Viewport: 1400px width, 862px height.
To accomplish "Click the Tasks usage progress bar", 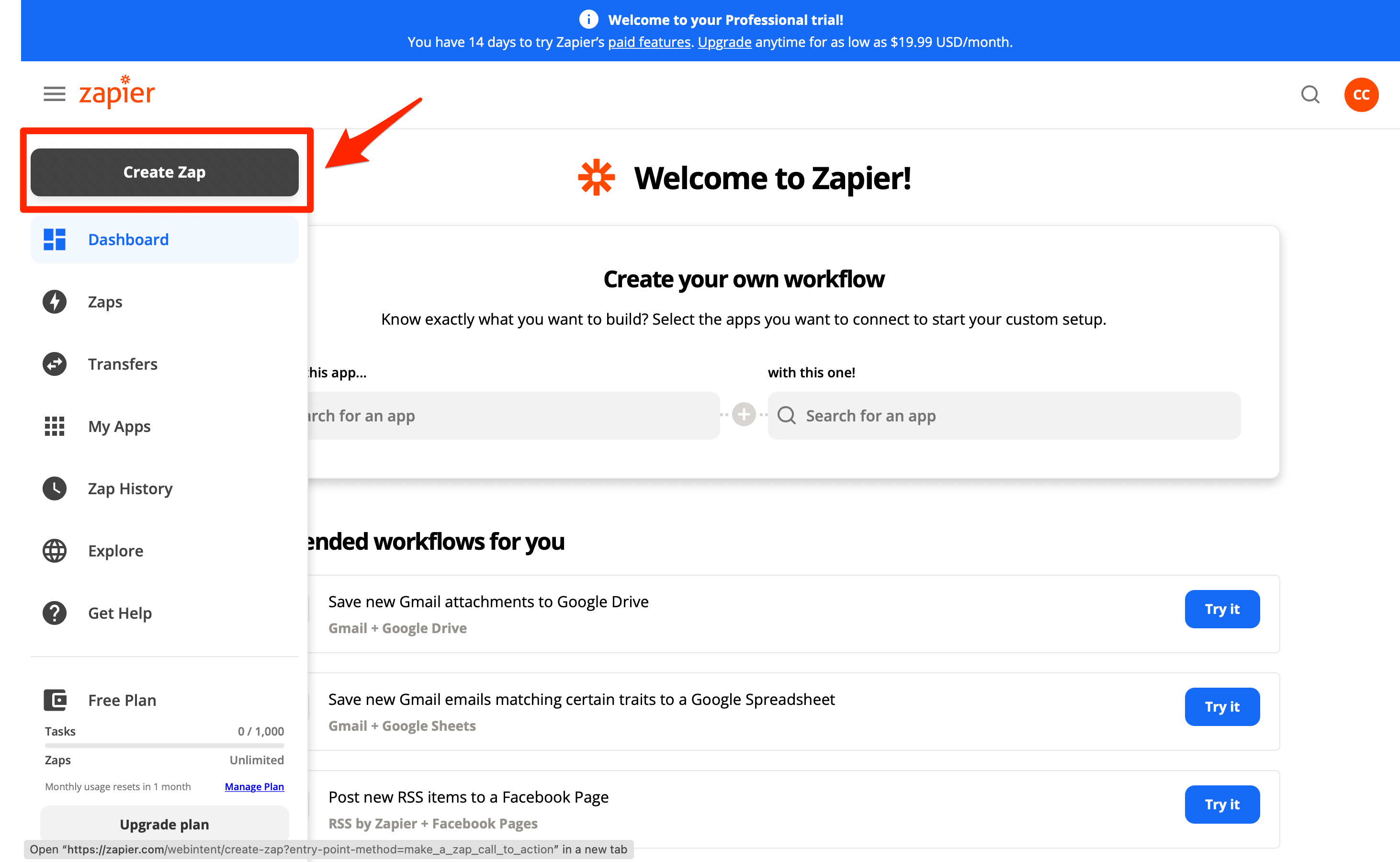I will pyautogui.click(x=164, y=745).
